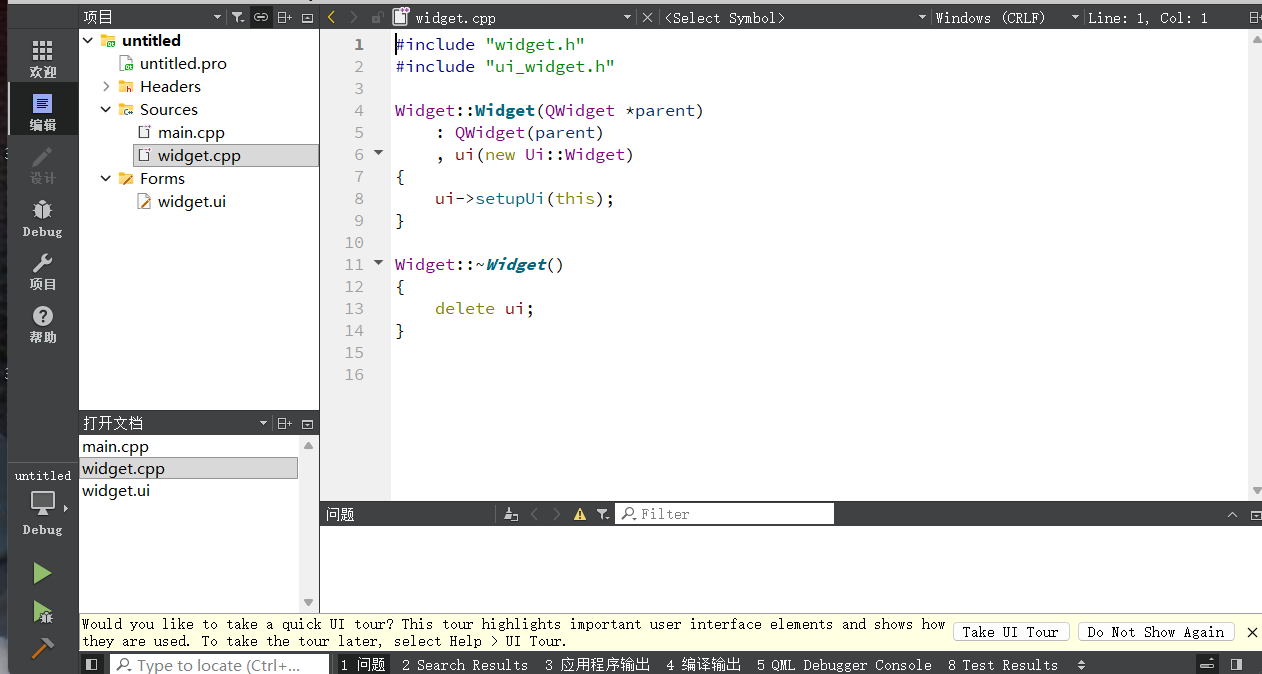Screen dimensions: 1262x674
Task: Clear the issues pane with broom icon
Action: pos(511,514)
